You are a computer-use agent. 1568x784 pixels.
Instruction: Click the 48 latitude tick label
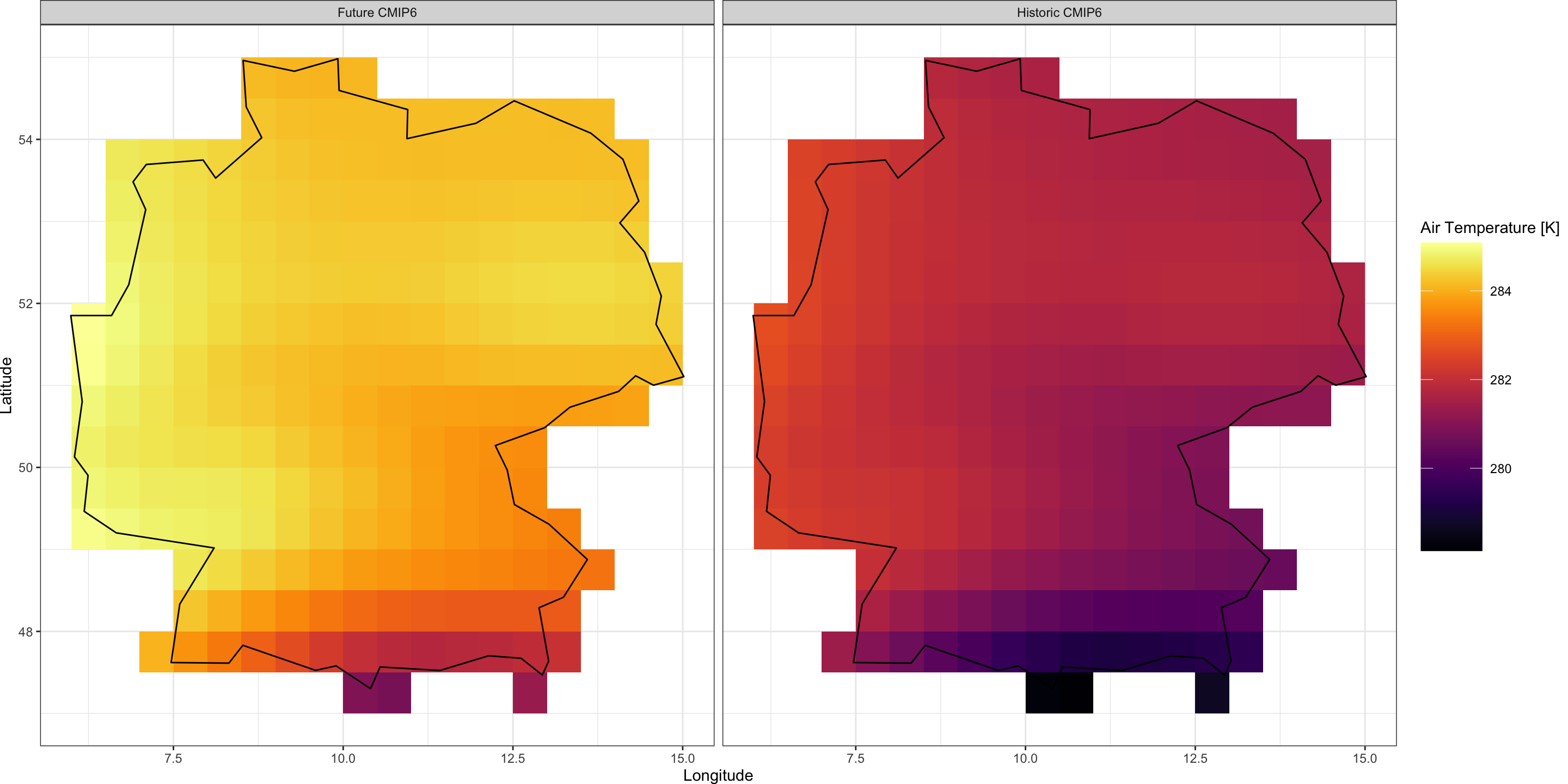pos(25,632)
